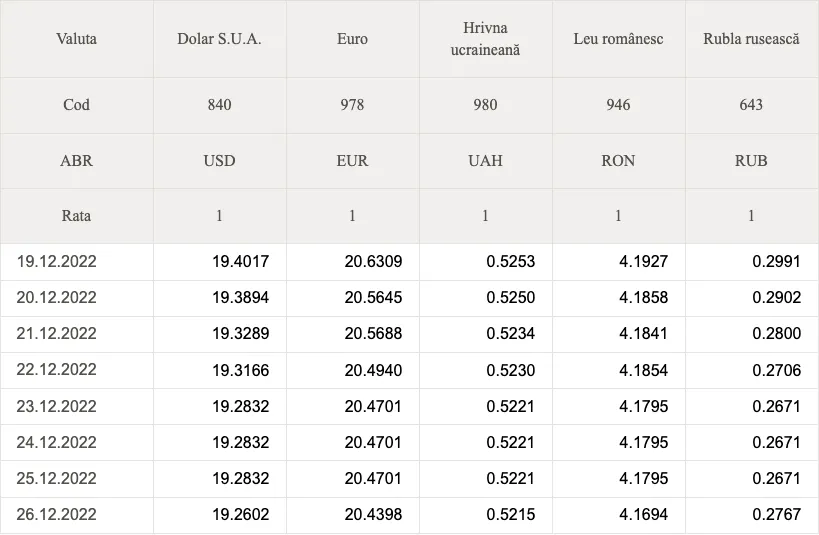819x535 pixels.
Task: Select the Leu românesc header cell
Action: tap(618, 39)
